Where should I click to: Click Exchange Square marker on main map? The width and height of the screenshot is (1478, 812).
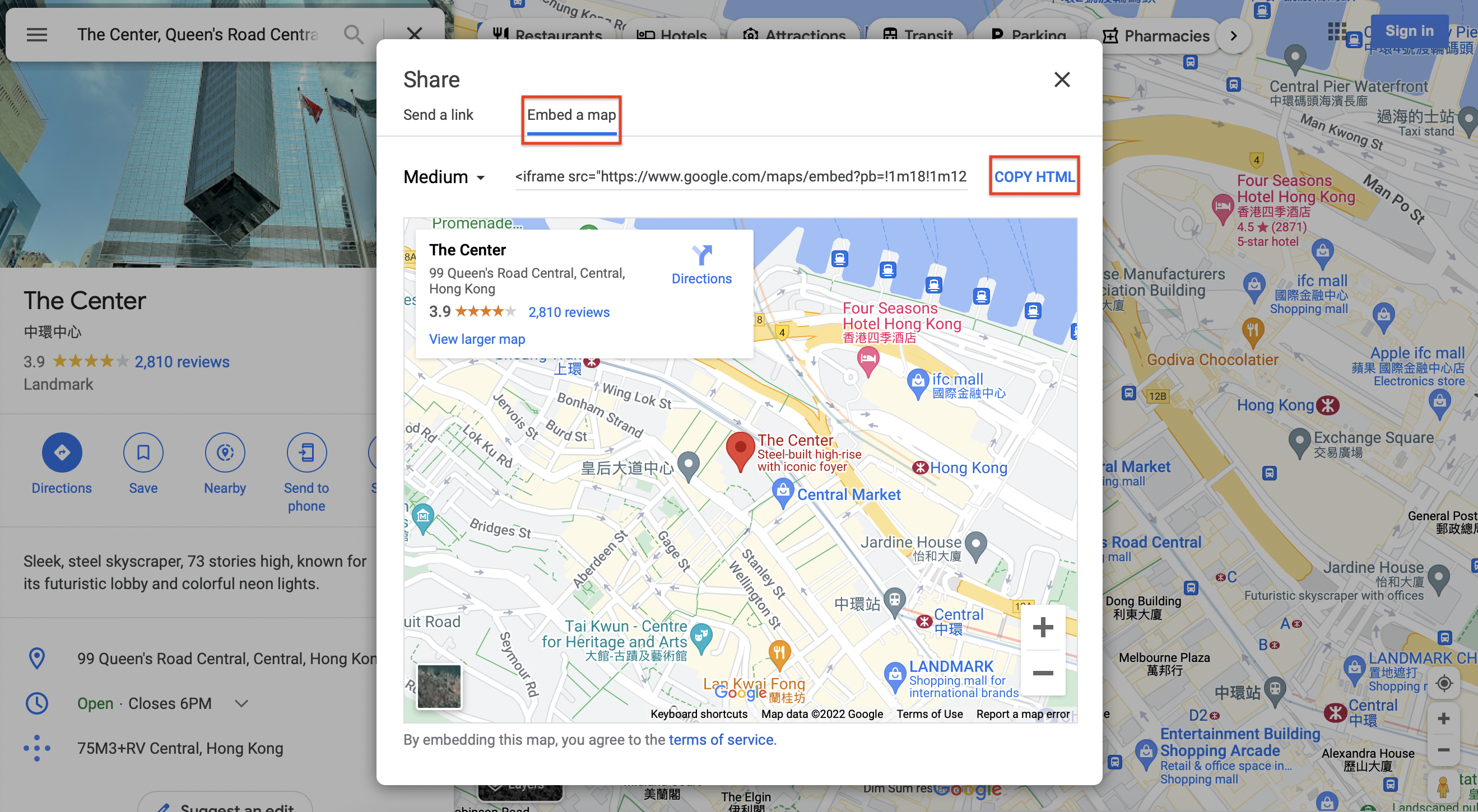click(1299, 444)
